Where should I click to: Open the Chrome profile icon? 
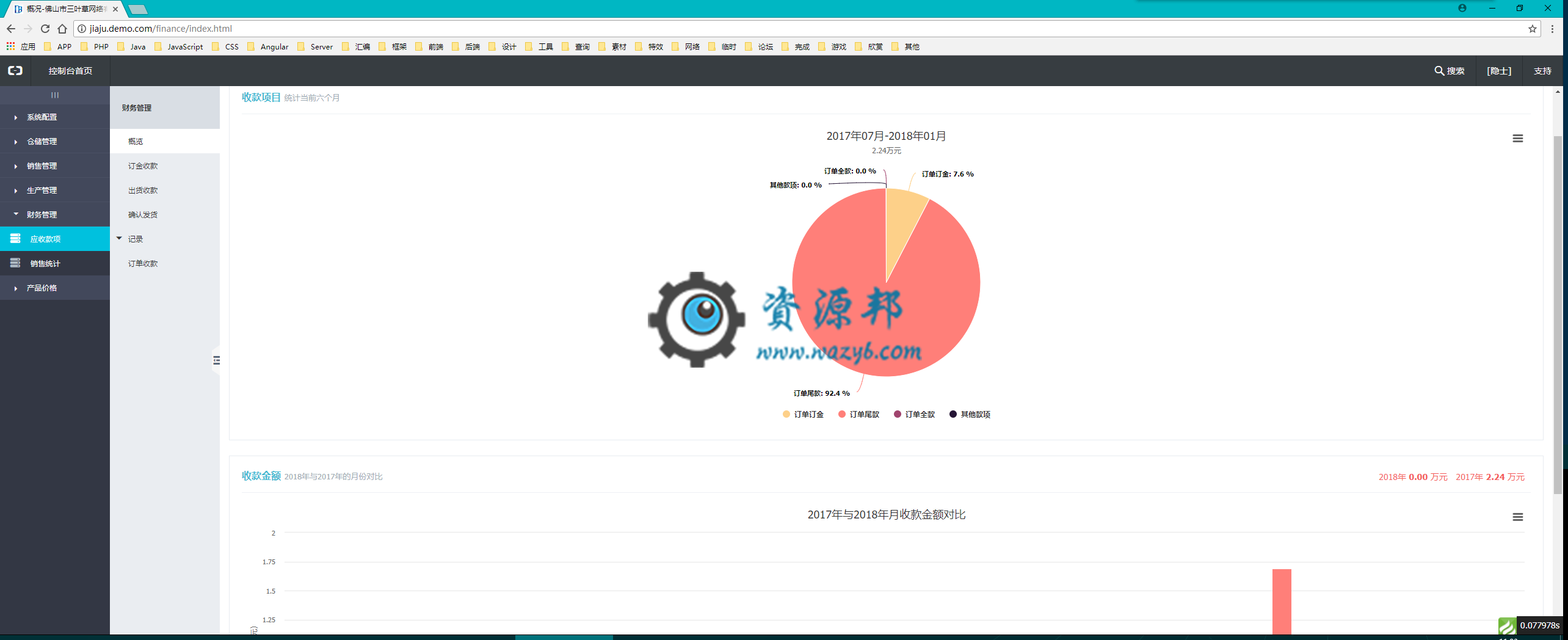[1462, 8]
